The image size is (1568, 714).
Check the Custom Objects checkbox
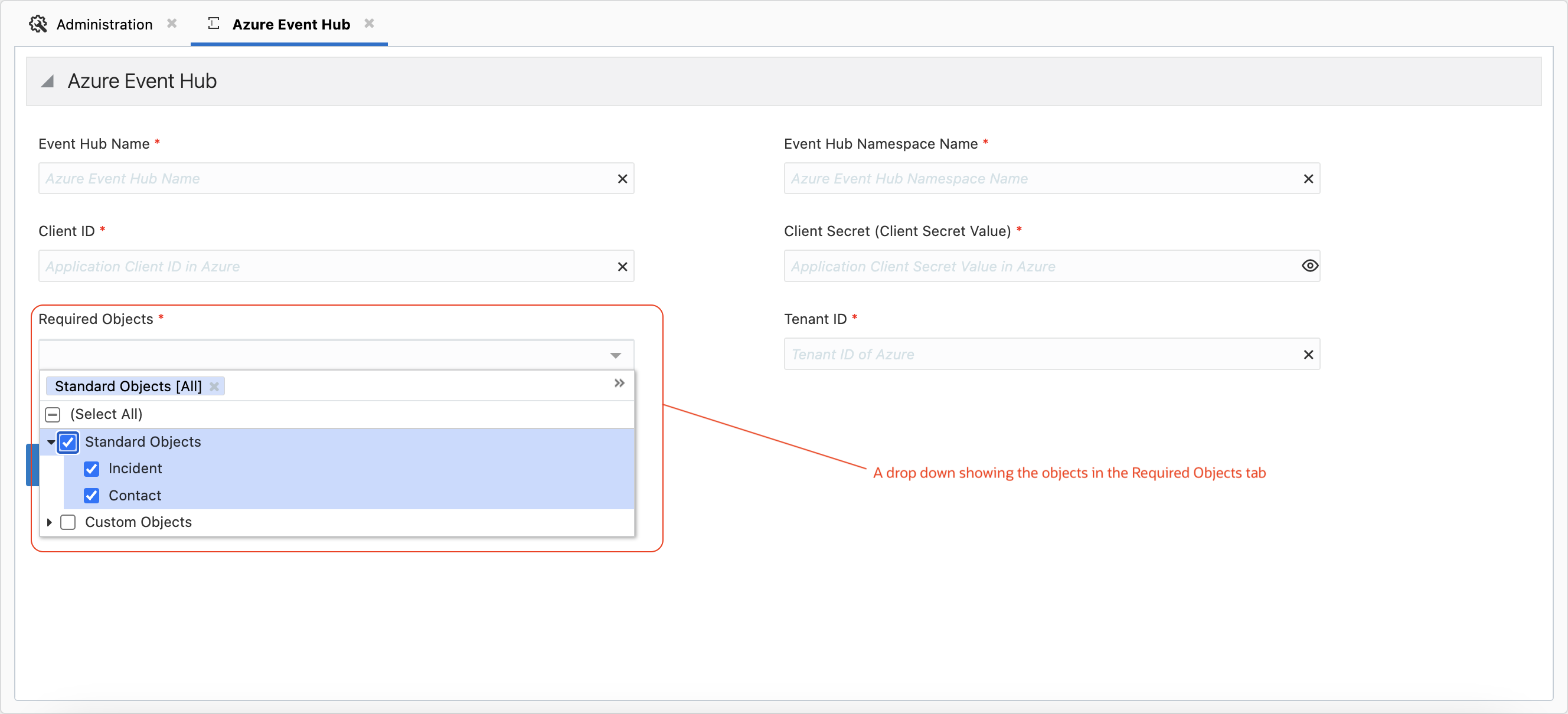tap(68, 522)
